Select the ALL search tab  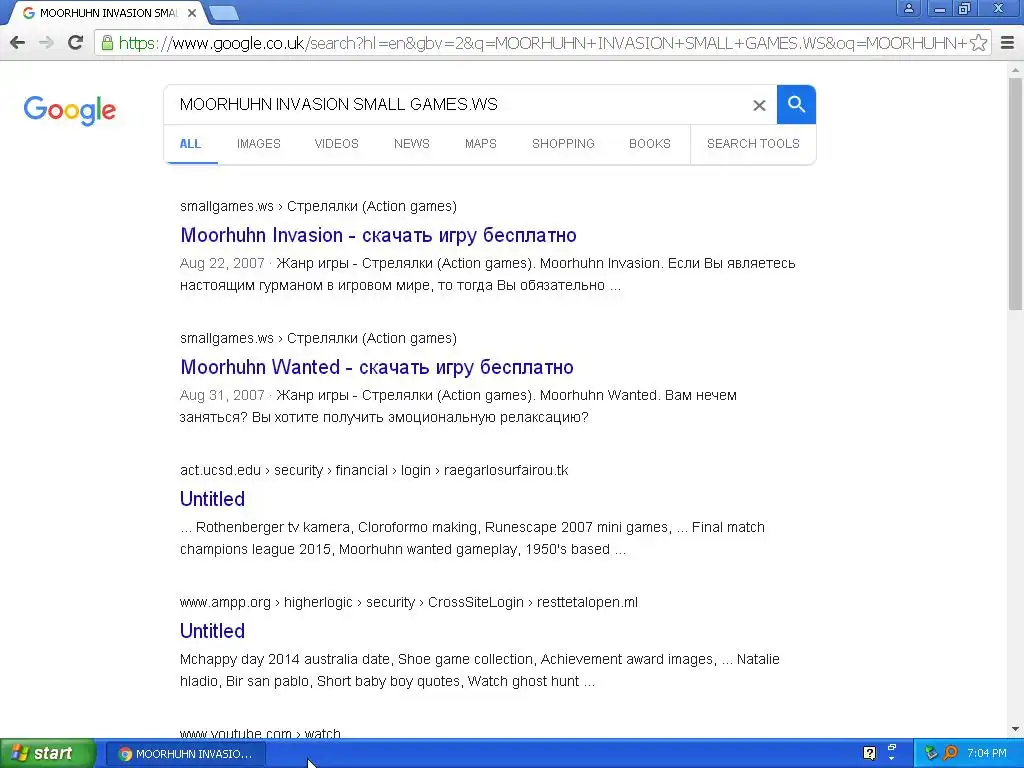click(190, 144)
